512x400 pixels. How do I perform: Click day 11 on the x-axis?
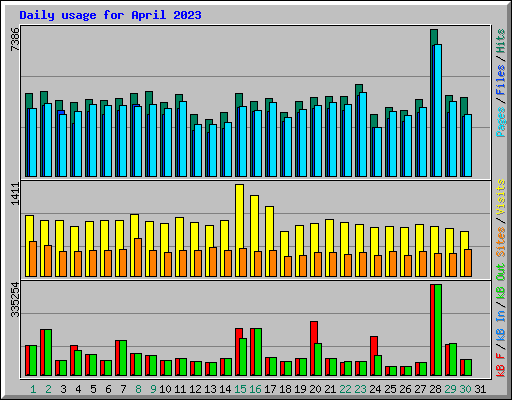click(180, 389)
